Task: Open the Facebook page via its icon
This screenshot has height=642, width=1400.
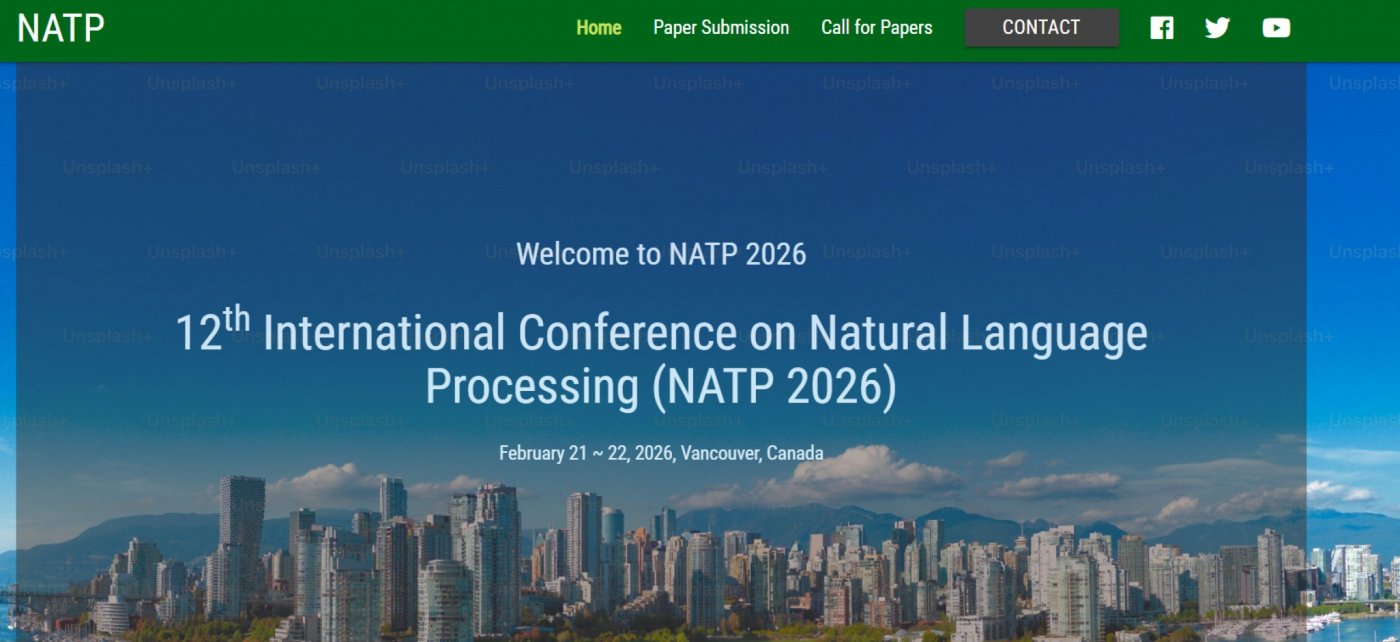Action: pyautogui.click(x=1161, y=27)
